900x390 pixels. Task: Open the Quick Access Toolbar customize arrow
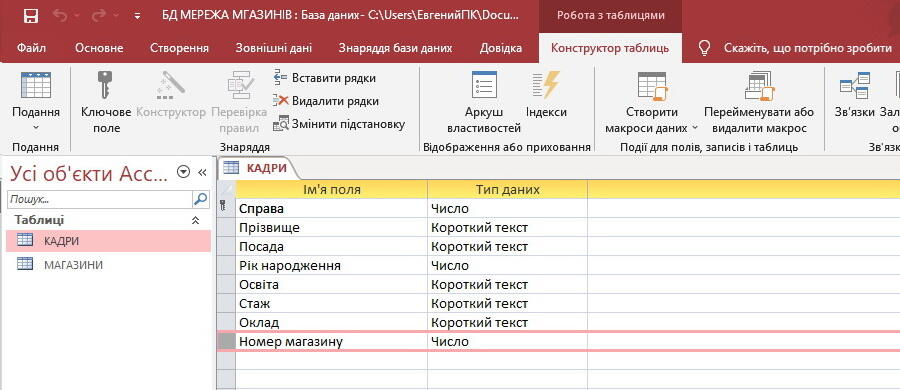(x=137, y=17)
